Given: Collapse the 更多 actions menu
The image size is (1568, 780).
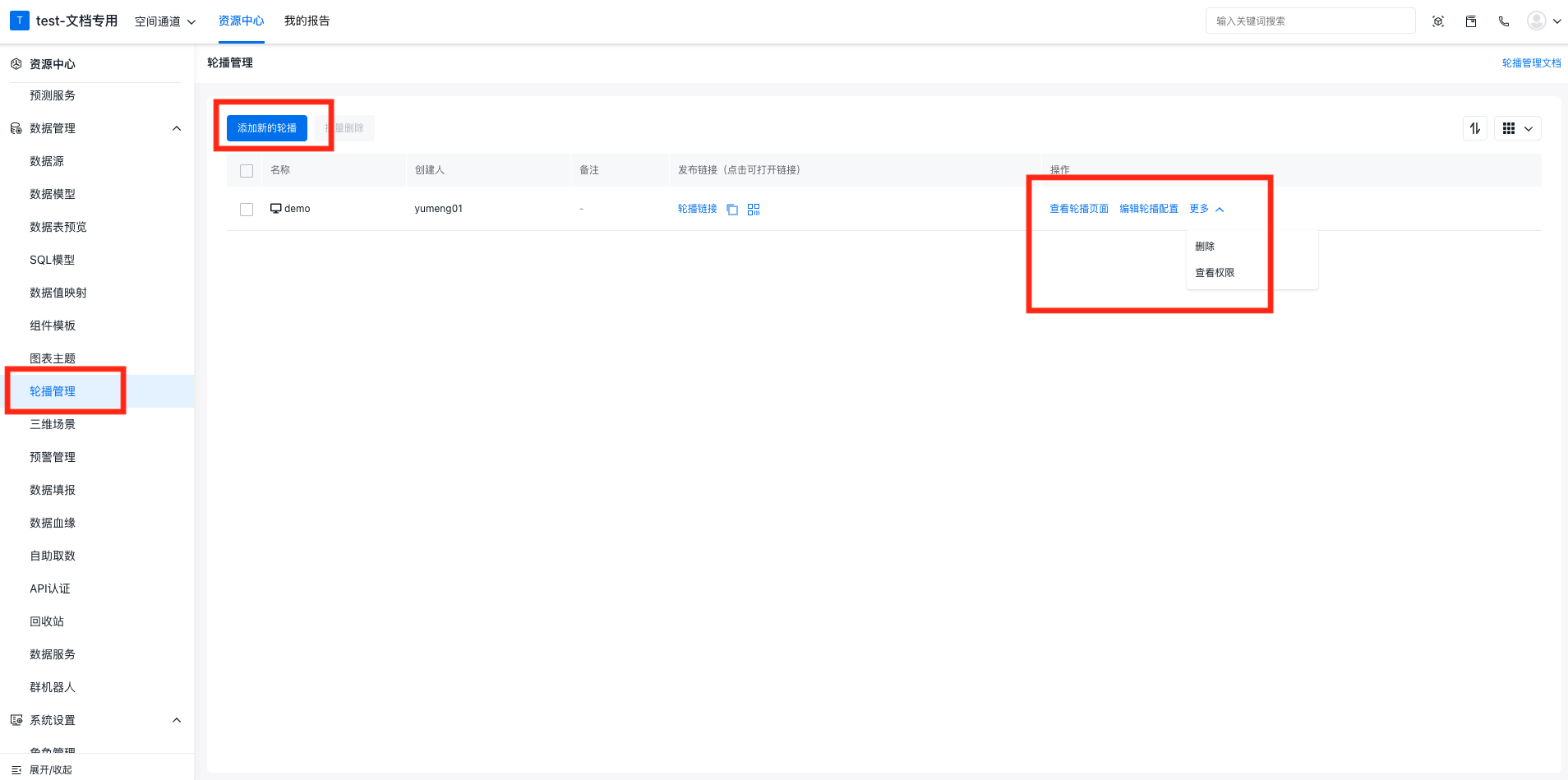Looking at the screenshot, I should (x=1206, y=209).
